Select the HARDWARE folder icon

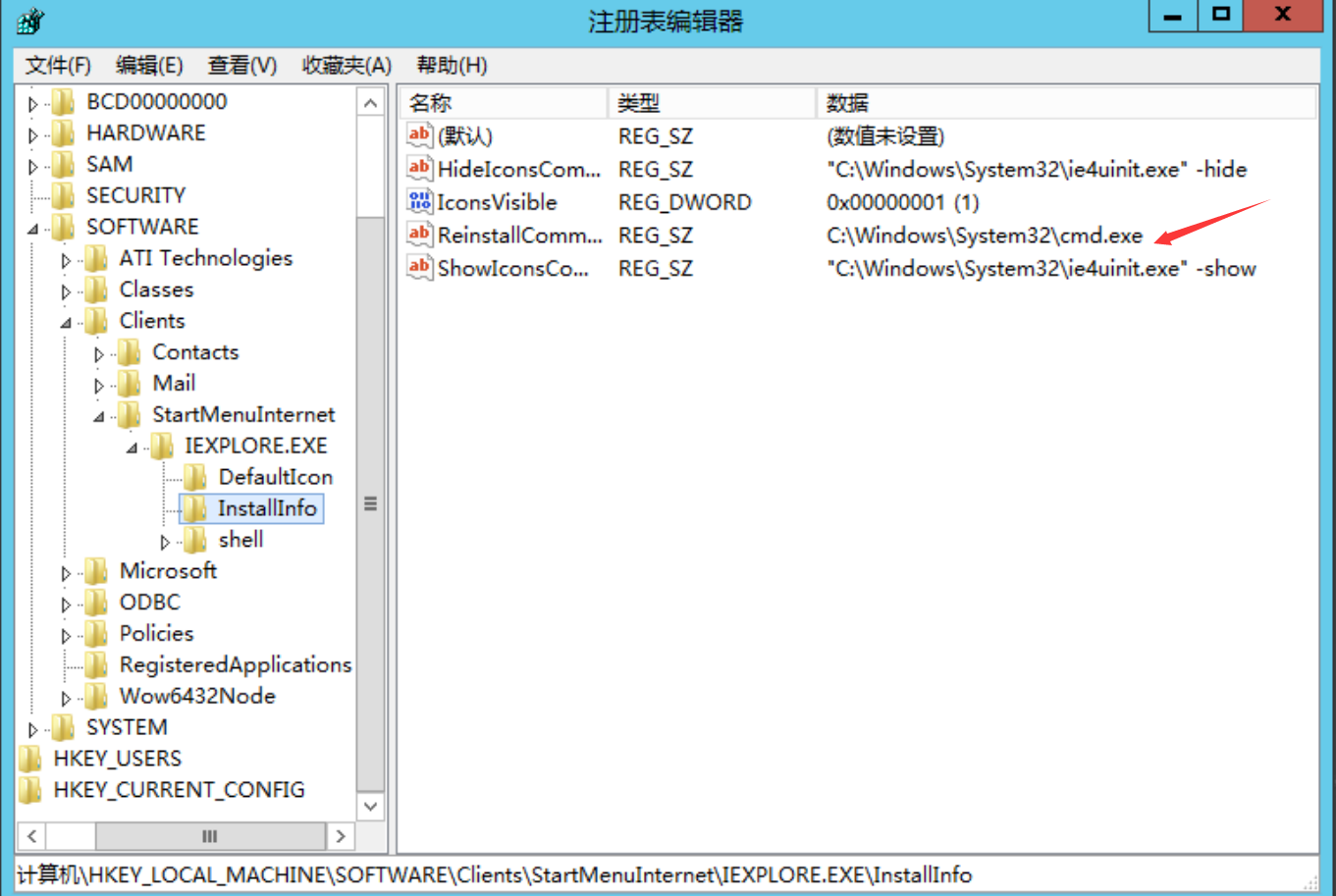[63, 133]
